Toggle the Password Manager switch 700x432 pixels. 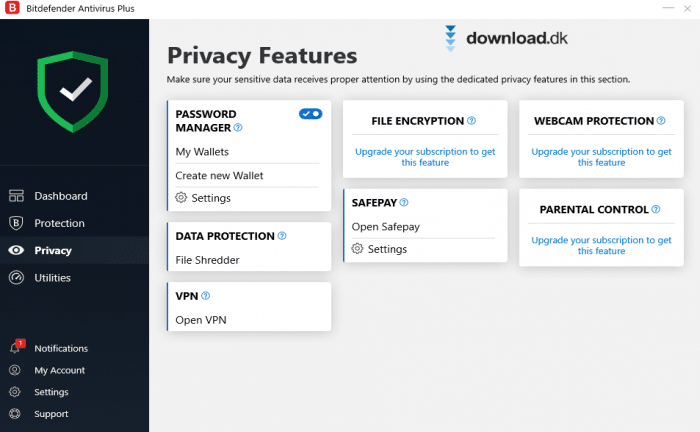tap(310, 114)
